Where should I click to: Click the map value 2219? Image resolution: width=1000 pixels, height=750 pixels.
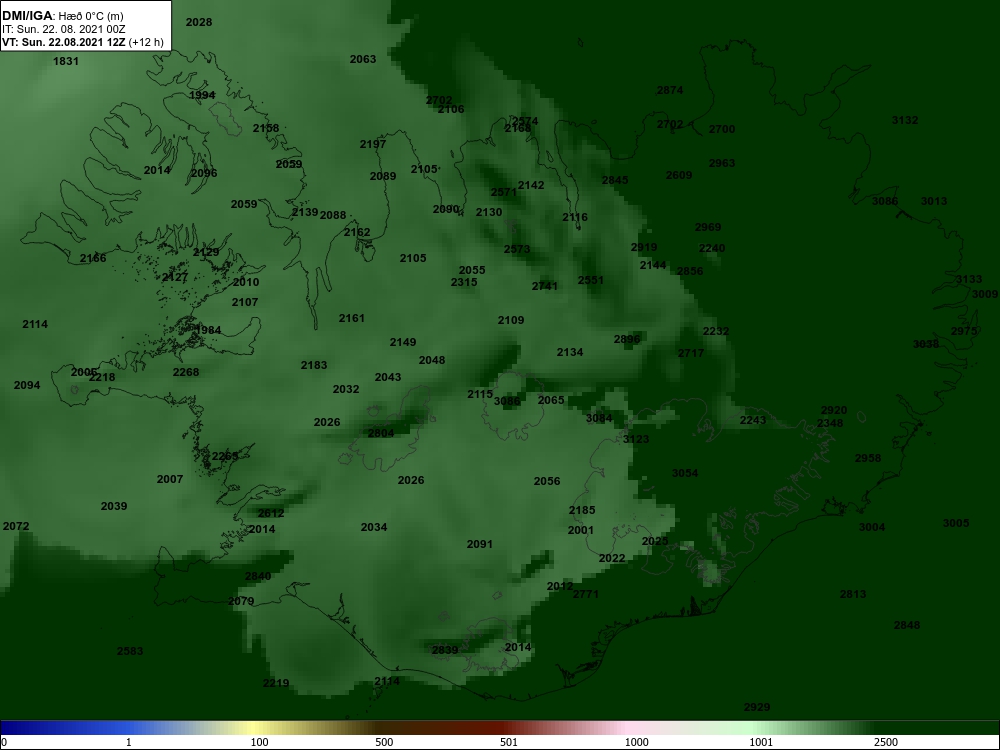[276, 684]
